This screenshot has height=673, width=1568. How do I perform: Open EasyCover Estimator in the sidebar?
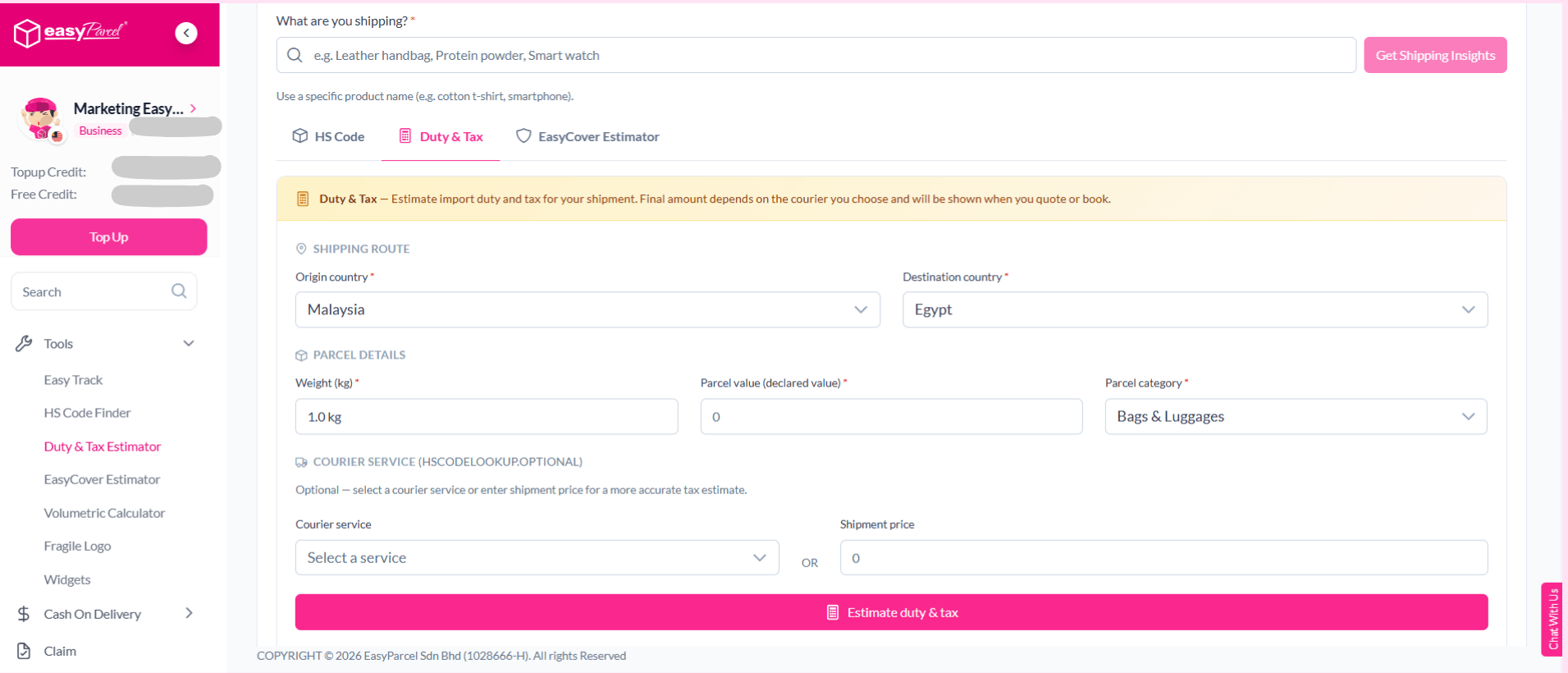(x=102, y=479)
